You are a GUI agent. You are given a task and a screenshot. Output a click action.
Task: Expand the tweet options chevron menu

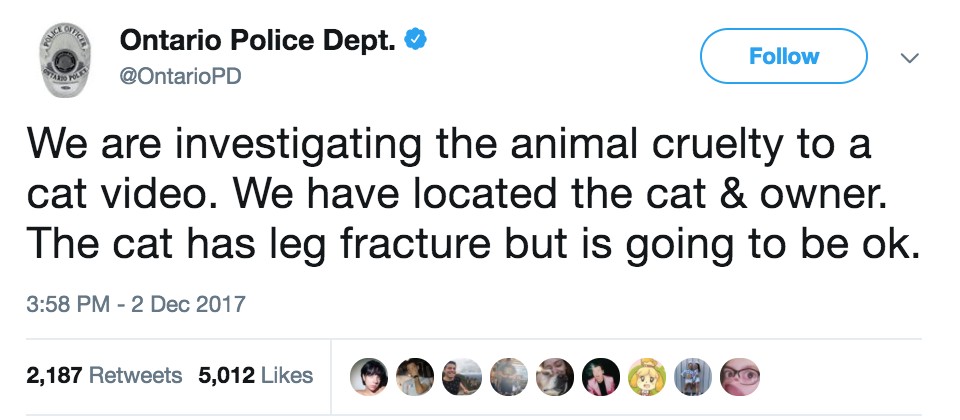click(909, 58)
